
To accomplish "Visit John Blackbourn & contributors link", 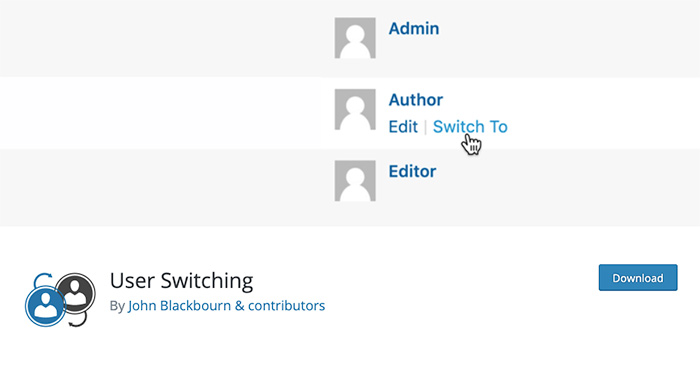I will coord(226,306).
